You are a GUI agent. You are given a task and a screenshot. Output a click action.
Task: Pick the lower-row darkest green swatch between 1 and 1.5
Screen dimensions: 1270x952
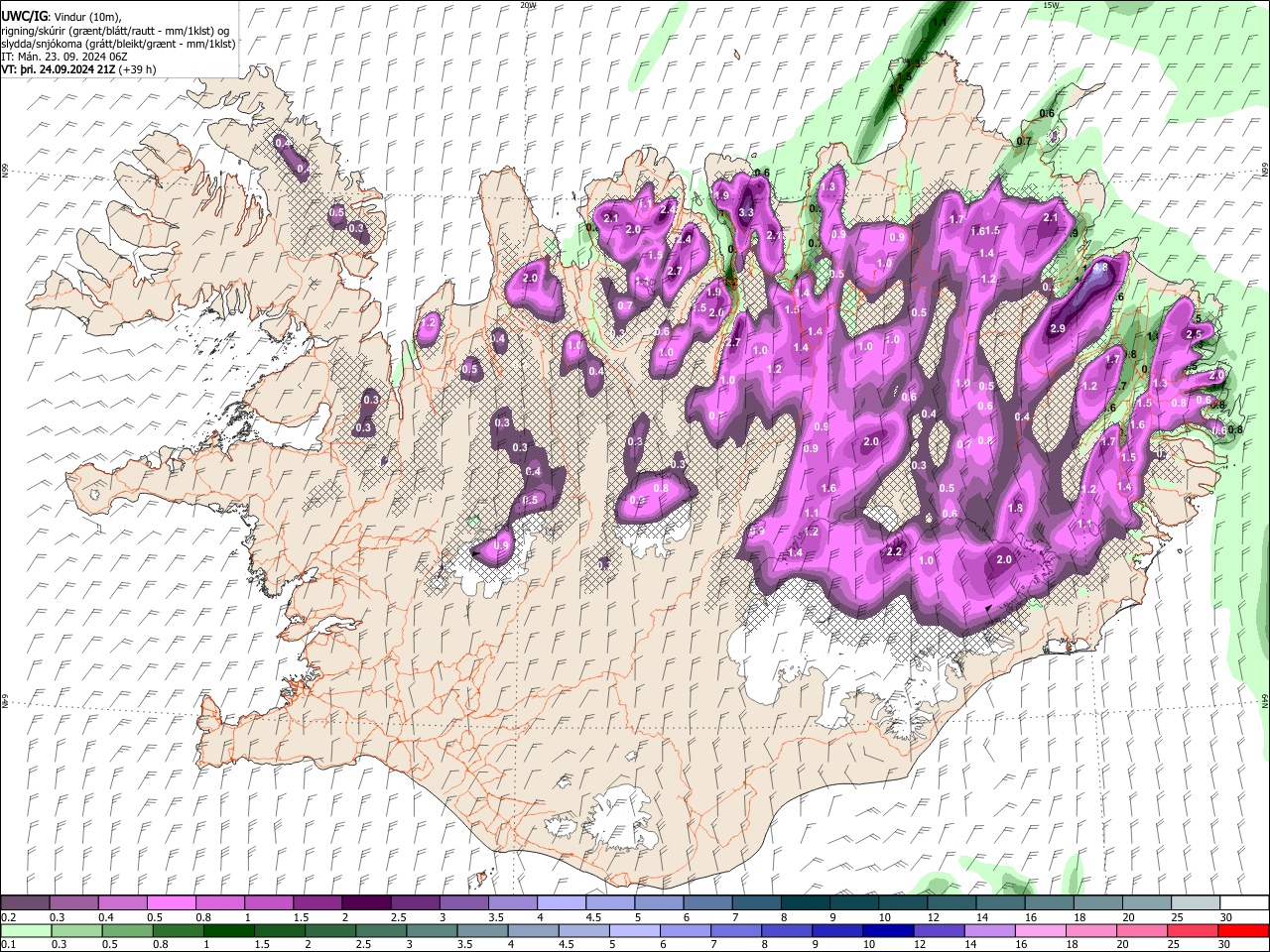(228, 930)
